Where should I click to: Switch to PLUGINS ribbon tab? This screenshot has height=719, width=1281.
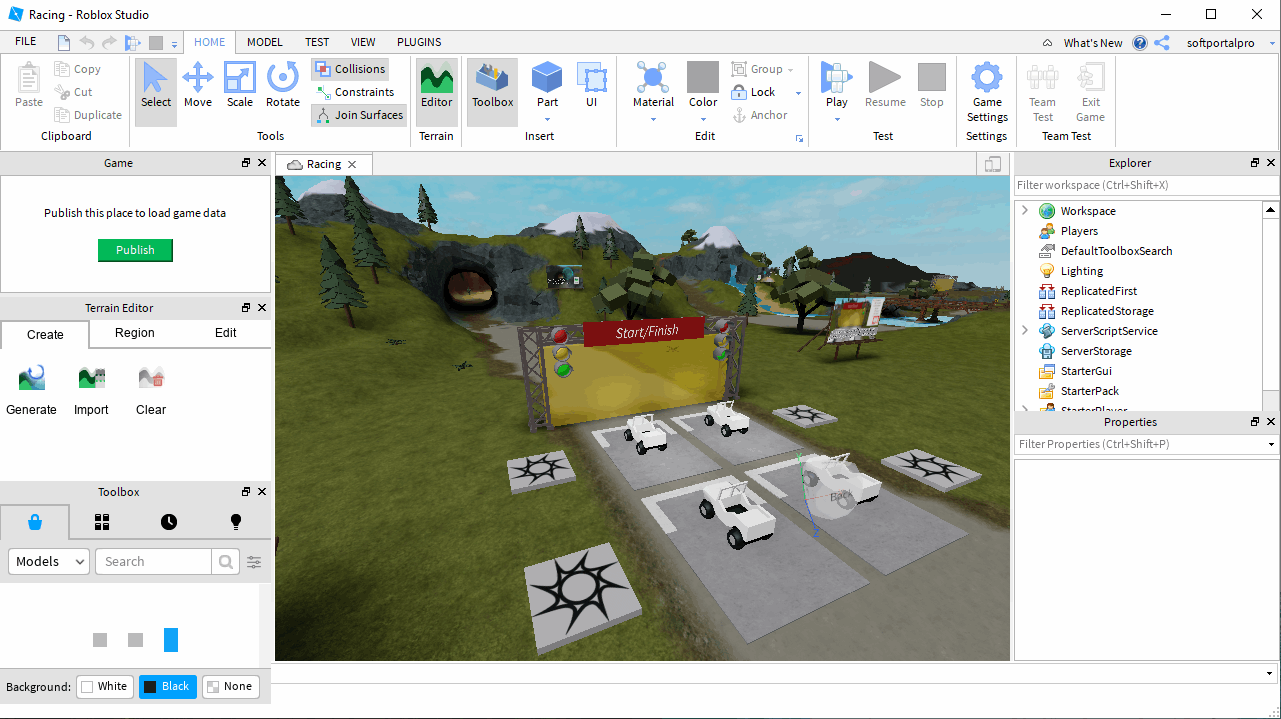(419, 42)
